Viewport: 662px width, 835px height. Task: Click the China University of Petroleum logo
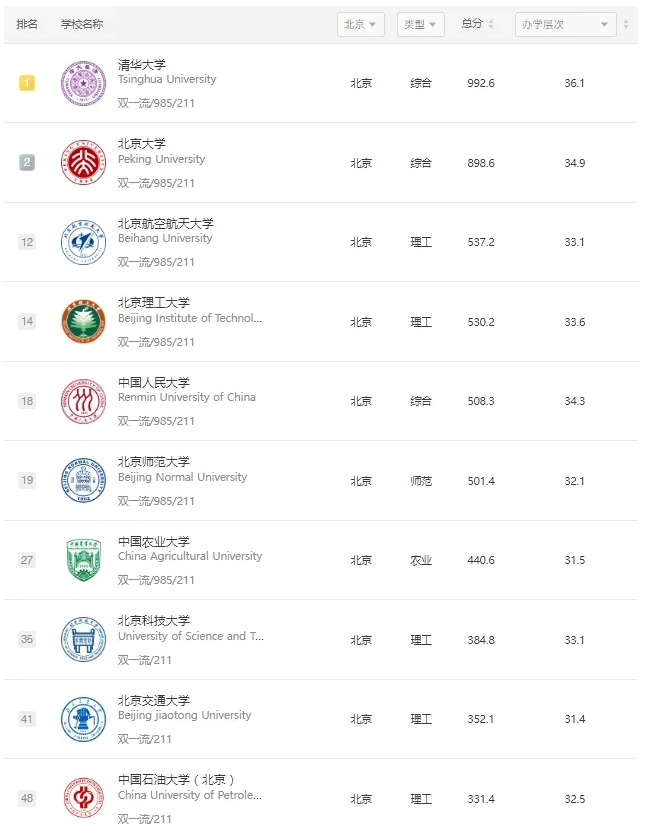pyautogui.click(x=83, y=798)
